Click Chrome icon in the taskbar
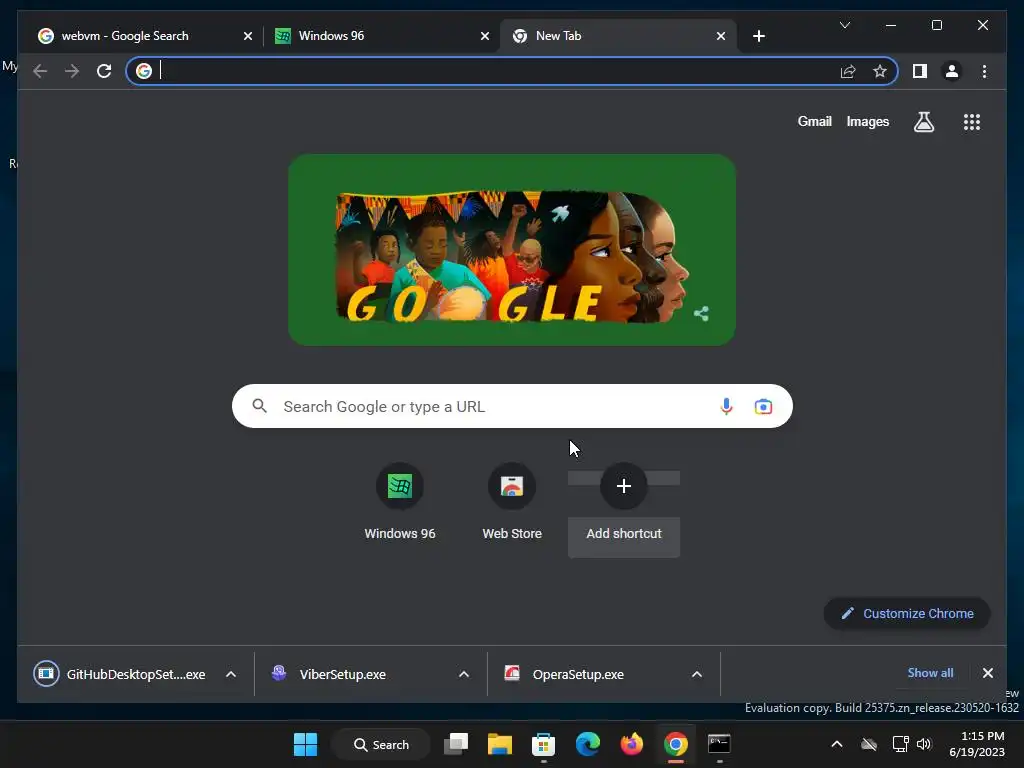Viewport: 1024px width, 768px height. [676, 744]
